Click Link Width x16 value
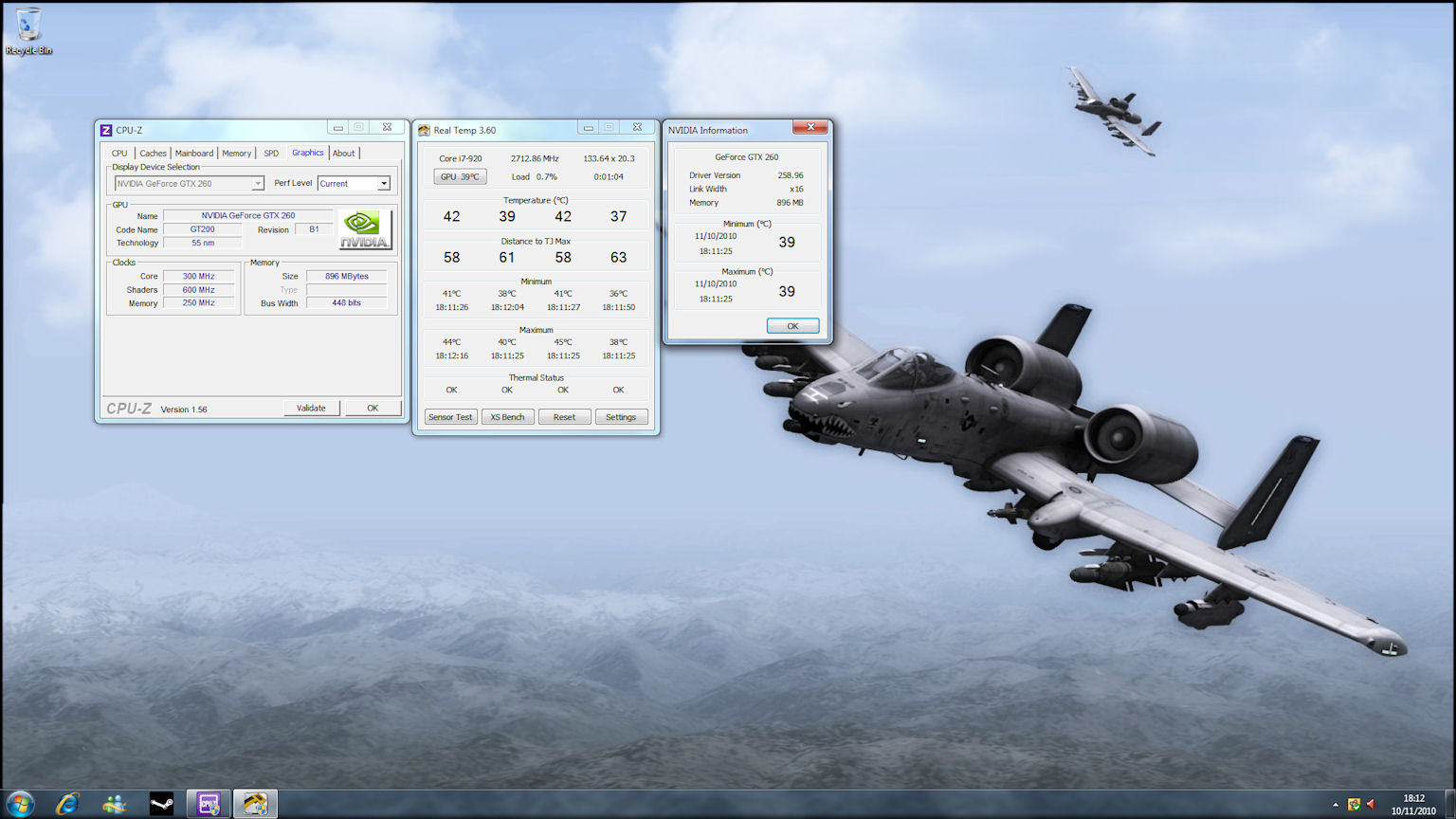Image resolution: width=1456 pixels, height=819 pixels. (x=796, y=189)
